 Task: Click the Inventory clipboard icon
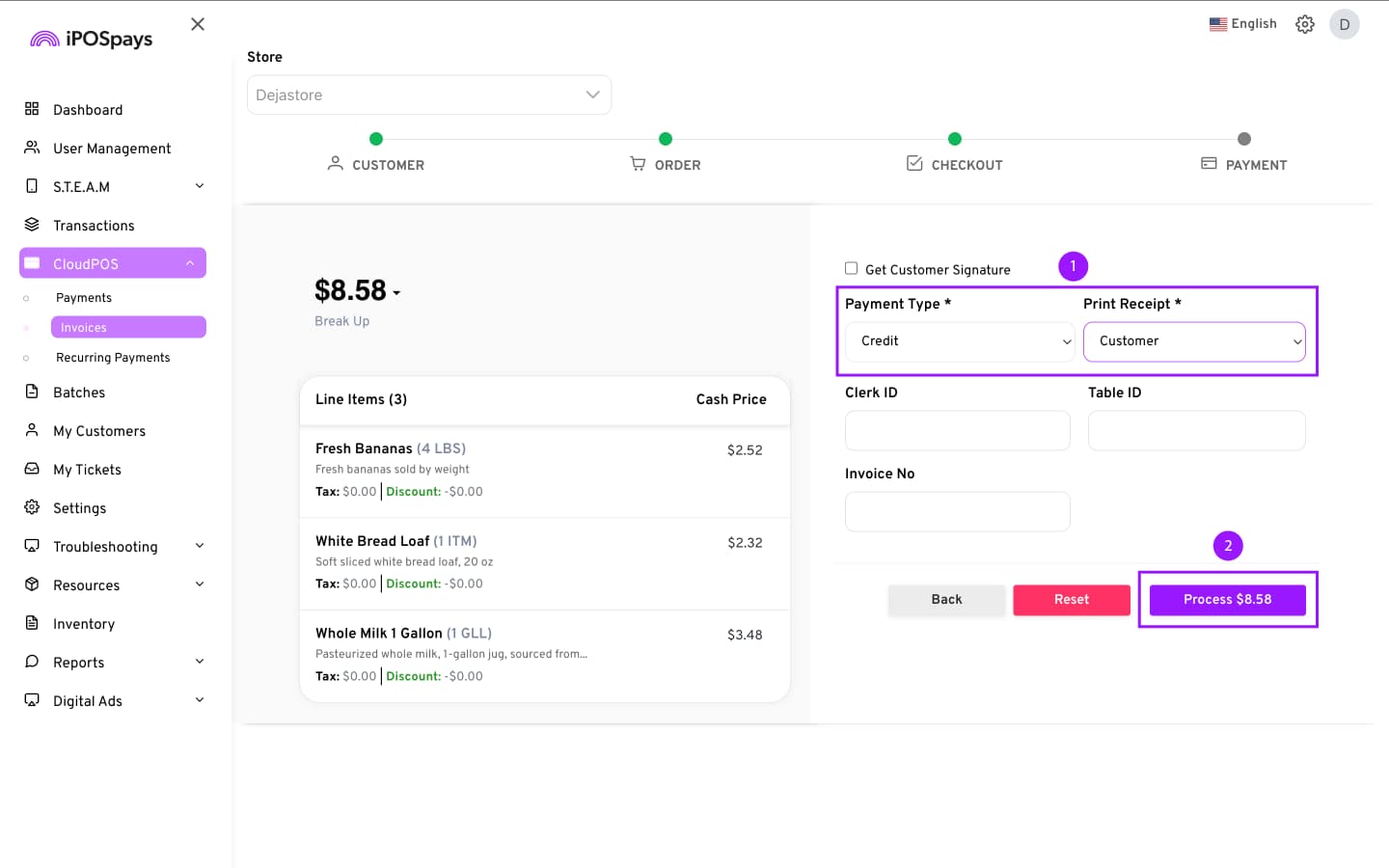pos(32,623)
